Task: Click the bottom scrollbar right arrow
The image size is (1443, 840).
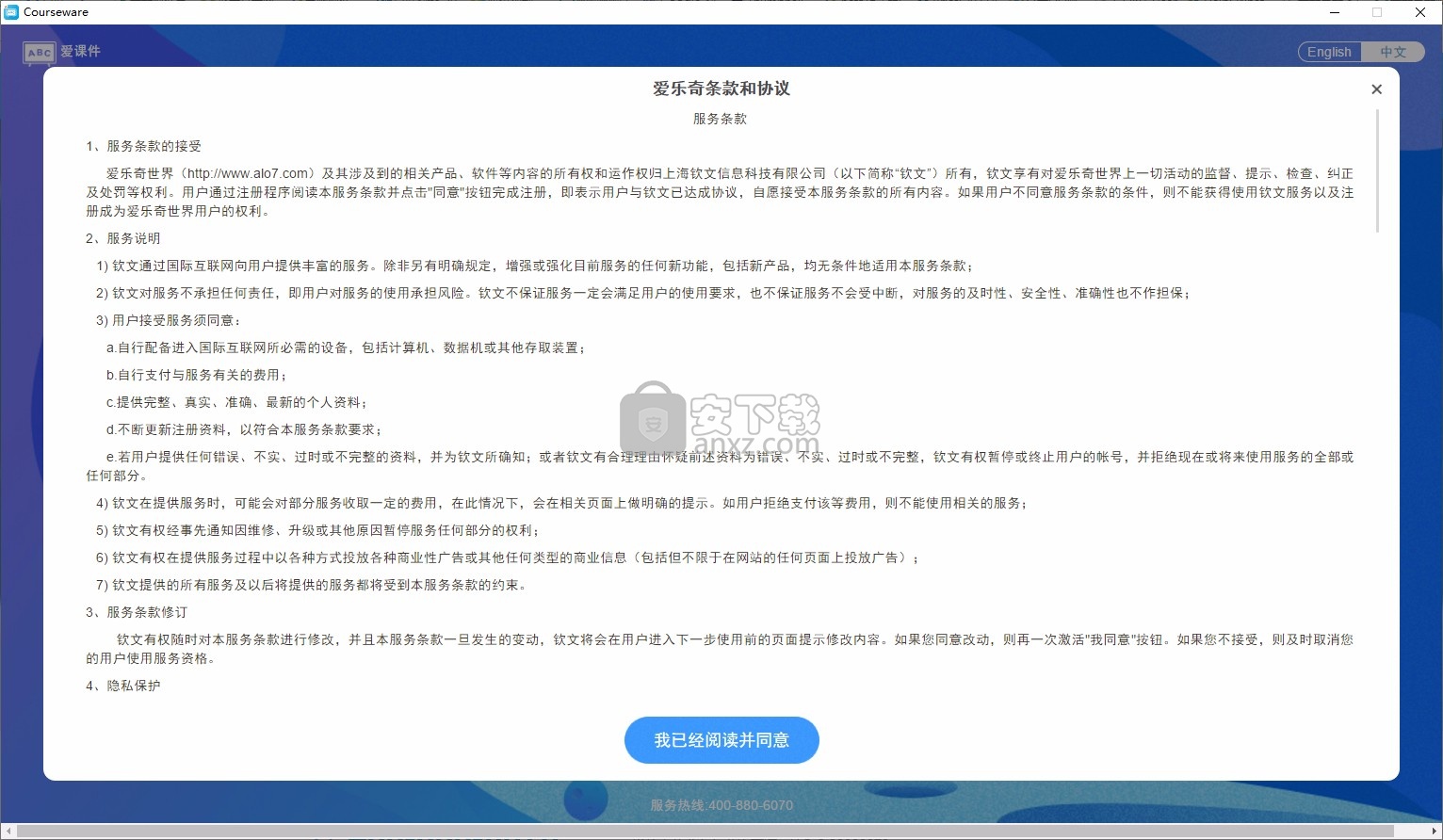Action: (1435, 832)
